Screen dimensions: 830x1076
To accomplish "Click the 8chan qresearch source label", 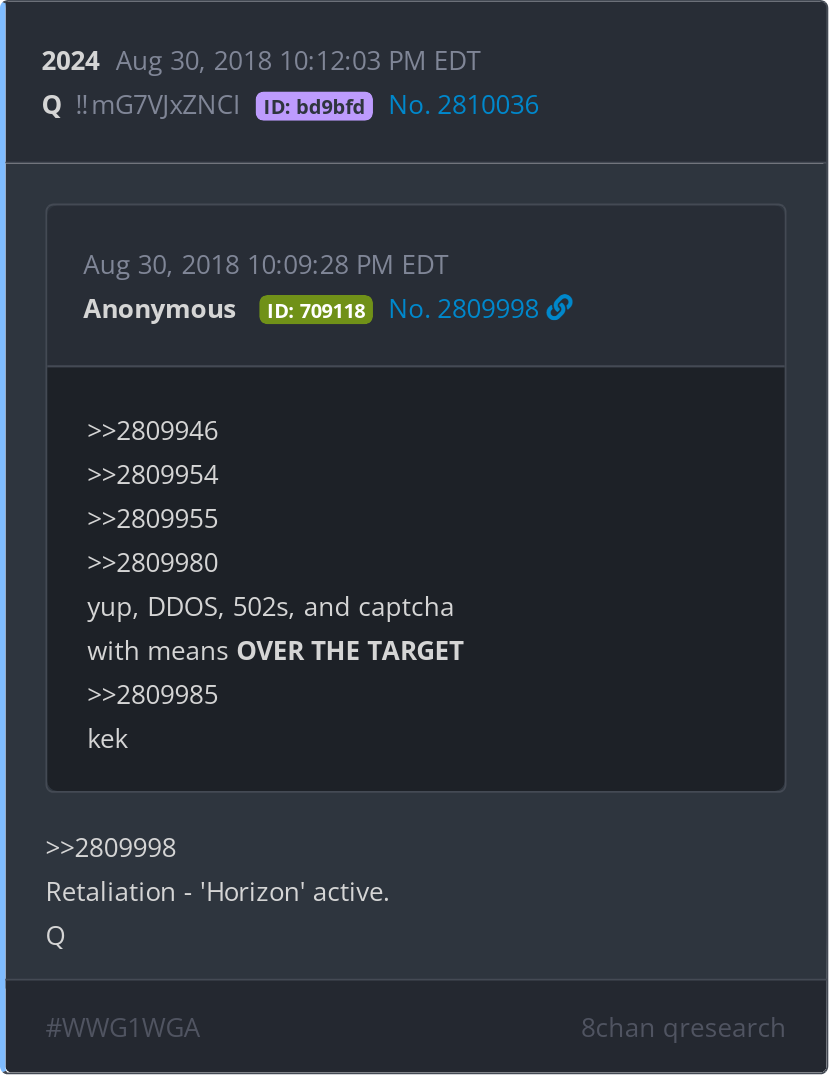I will tap(683, 1028).
